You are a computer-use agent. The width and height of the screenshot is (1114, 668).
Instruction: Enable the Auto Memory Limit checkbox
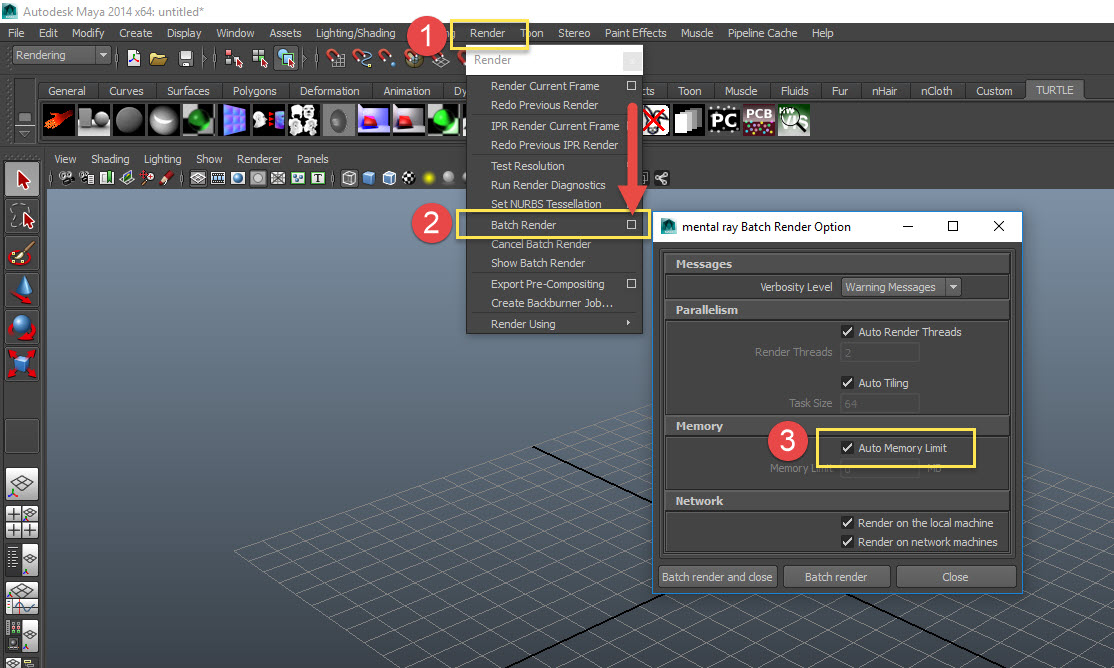tap(846, 448)
